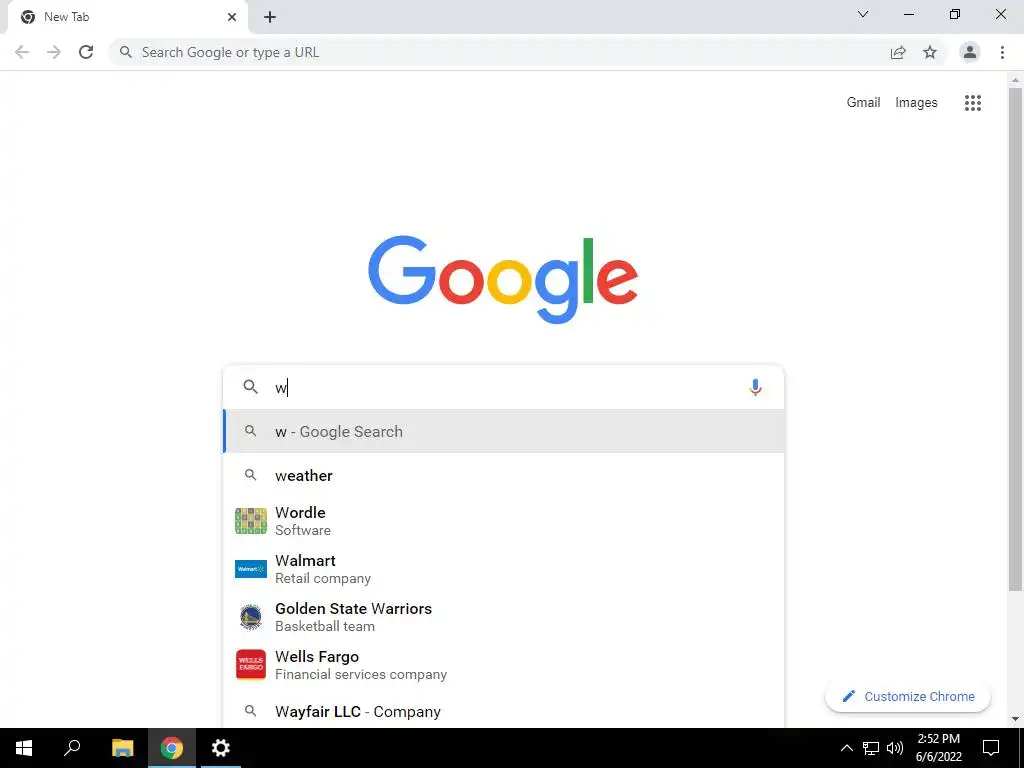The height and width of the screenshot is (768, 1024).
Task: Click the Wells Fargo logo thumbnail
Action: (x=251, y=665)
